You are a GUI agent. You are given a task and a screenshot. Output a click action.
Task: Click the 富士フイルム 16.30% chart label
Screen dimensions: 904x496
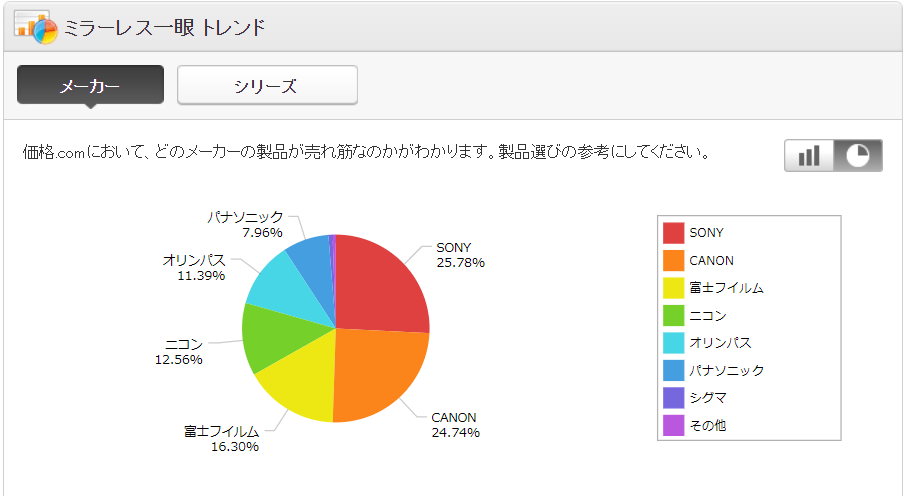[x=221, y=439]
